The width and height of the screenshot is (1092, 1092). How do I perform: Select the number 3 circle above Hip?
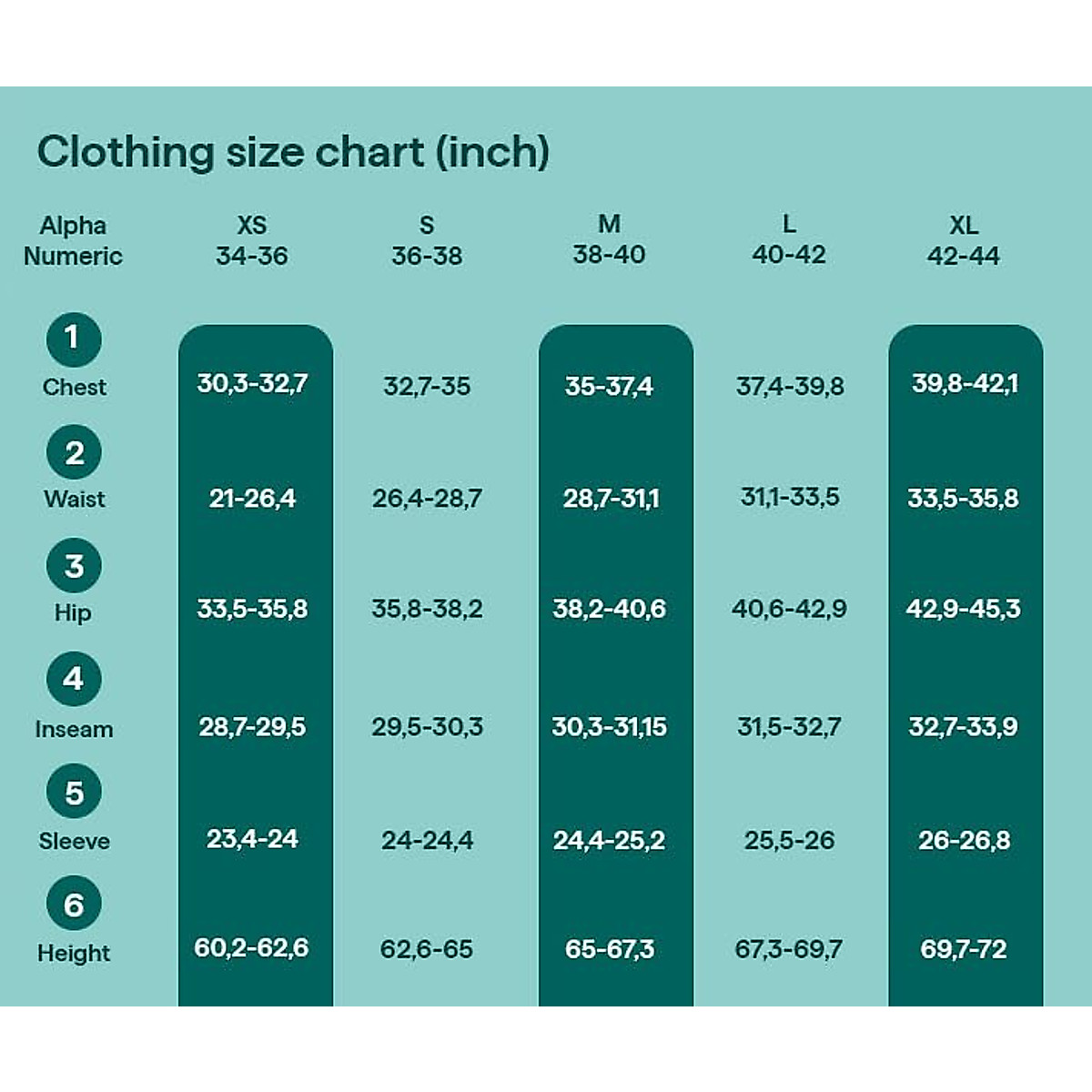click(x=73, y=566)
